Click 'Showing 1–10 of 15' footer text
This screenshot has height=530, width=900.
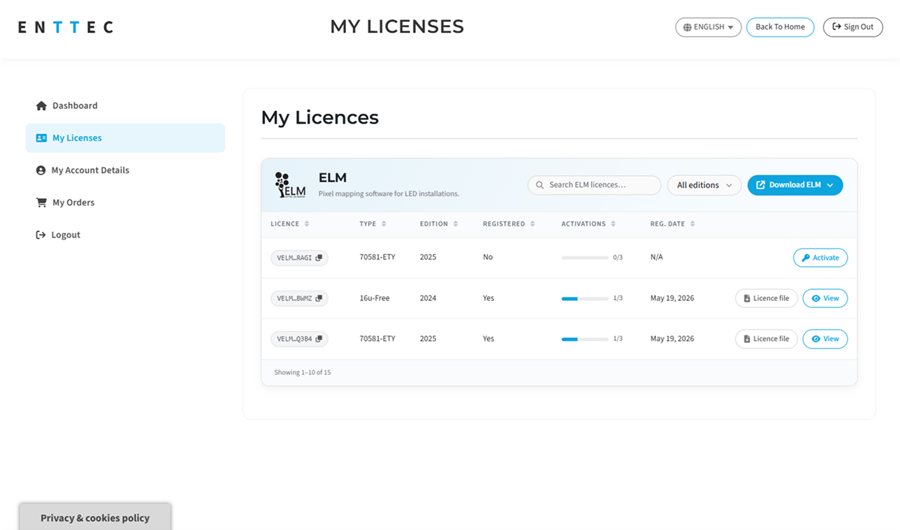[302, 373]
